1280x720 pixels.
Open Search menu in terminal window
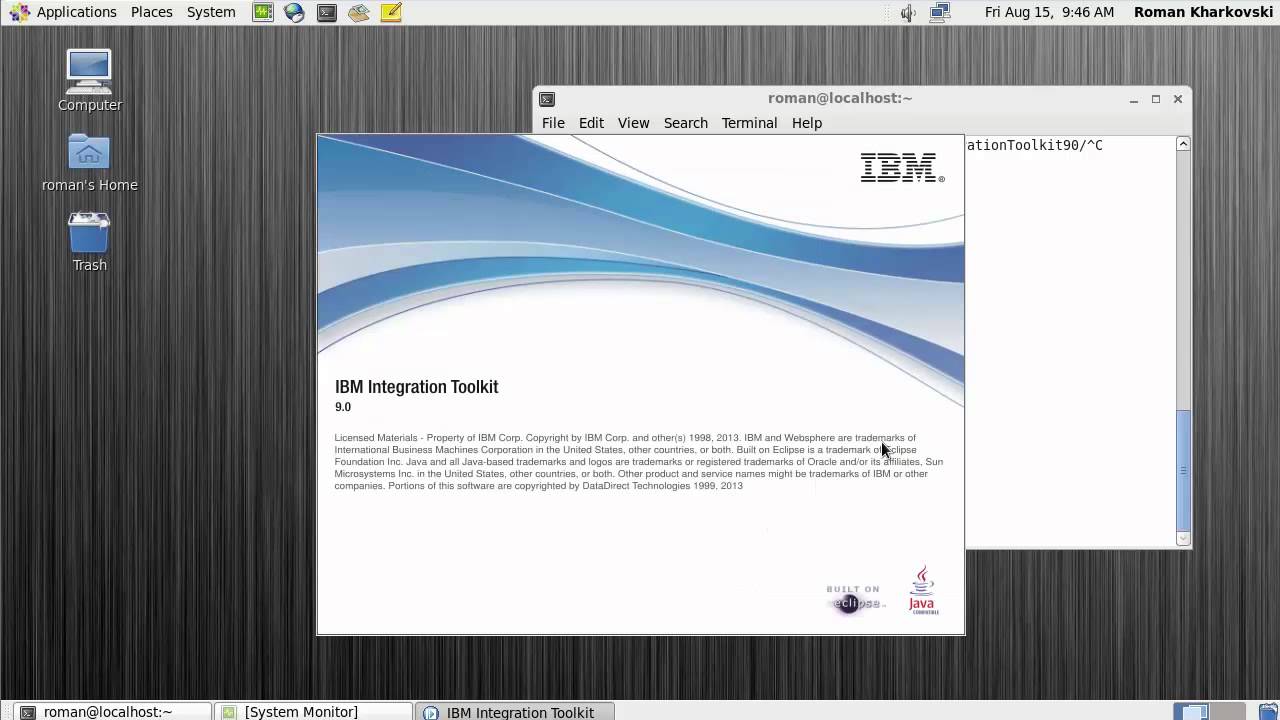685,123
